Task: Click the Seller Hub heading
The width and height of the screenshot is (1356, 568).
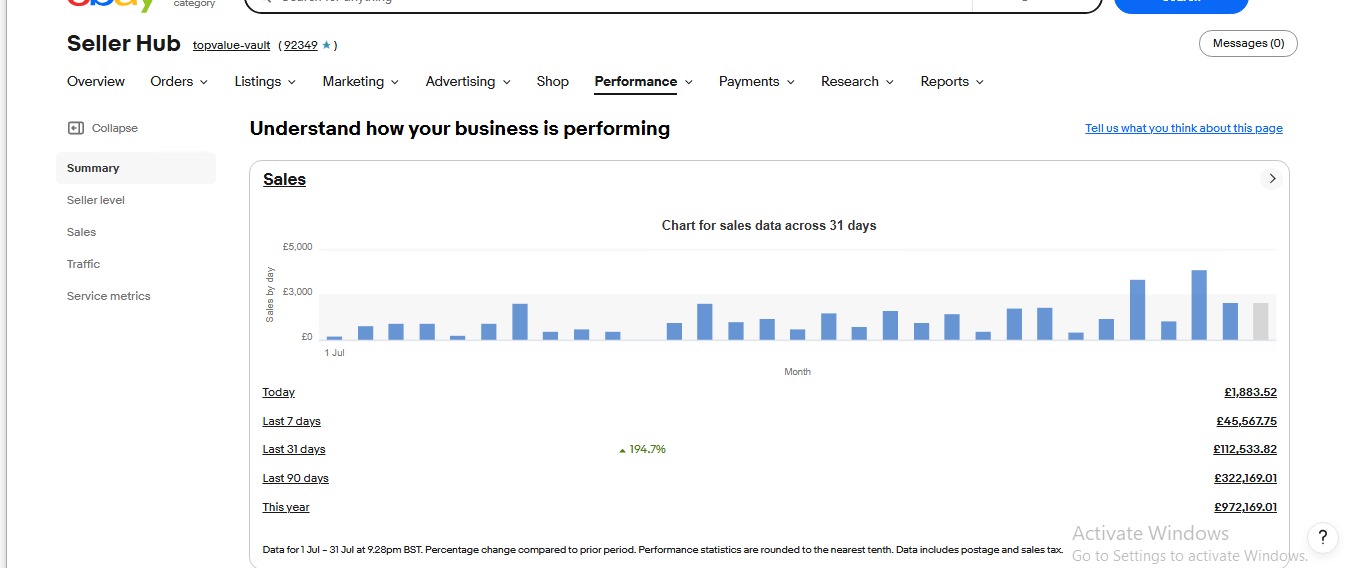Action: [x=124, y=43]
